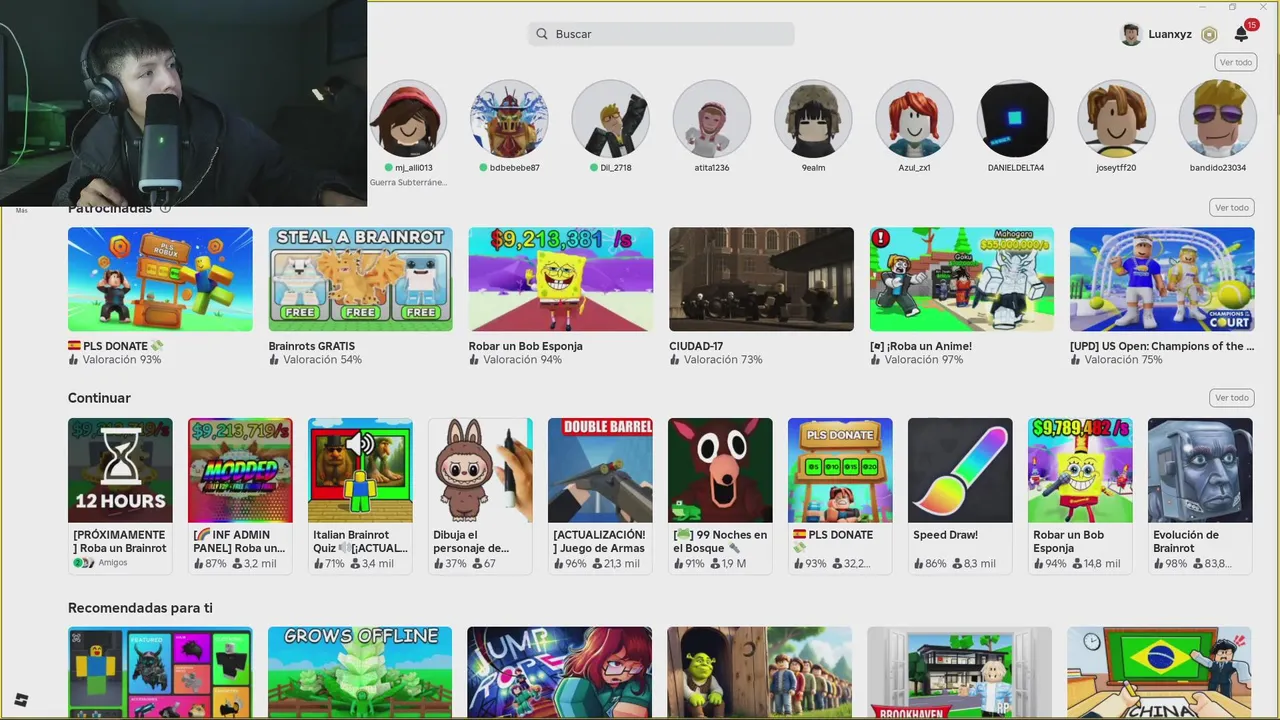Open the Shrek outhouse recommended game
The height and width of the screenshot is (720, 1280).
pyautogui.click(x=760, y=672)
